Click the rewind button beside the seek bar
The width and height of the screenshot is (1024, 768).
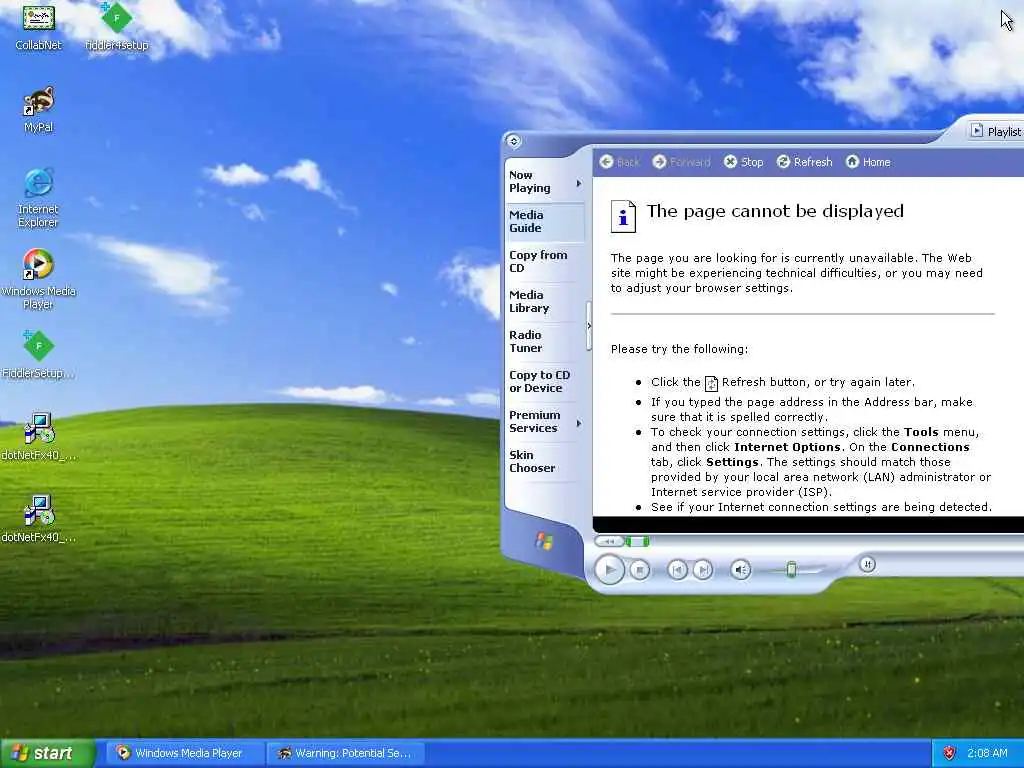[609, 541]
